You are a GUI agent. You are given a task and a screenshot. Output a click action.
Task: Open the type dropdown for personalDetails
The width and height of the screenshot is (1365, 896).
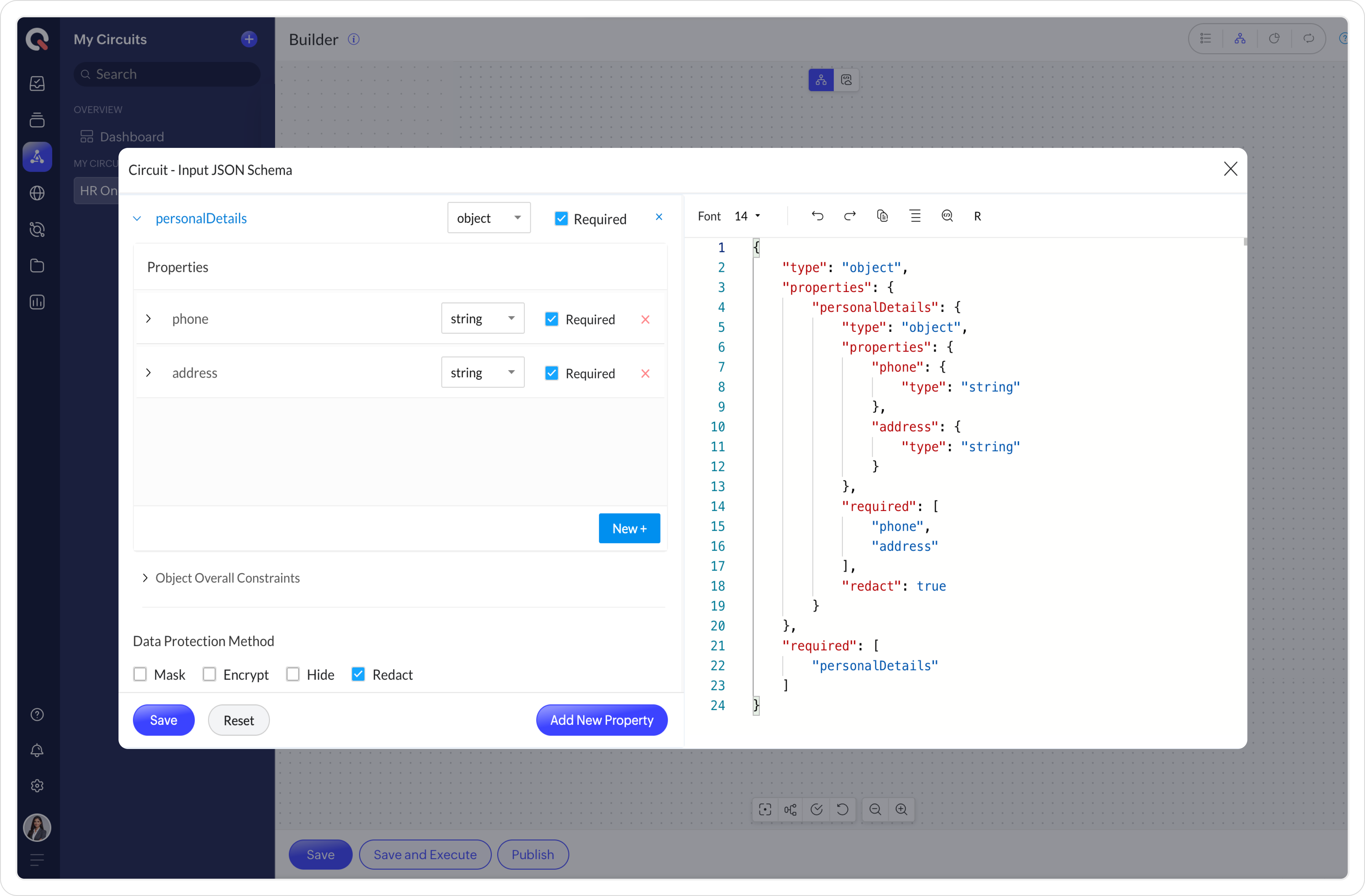[x=489, y=218]
